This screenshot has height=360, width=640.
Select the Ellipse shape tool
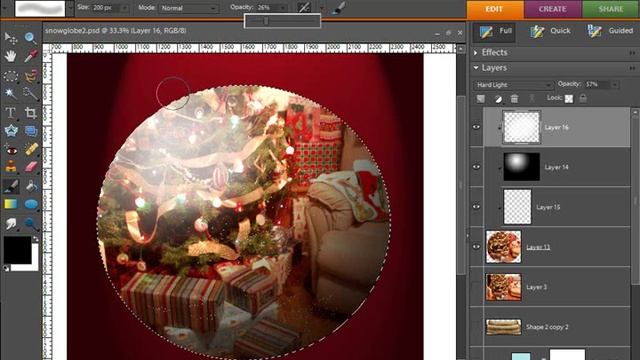pos(31,204)
